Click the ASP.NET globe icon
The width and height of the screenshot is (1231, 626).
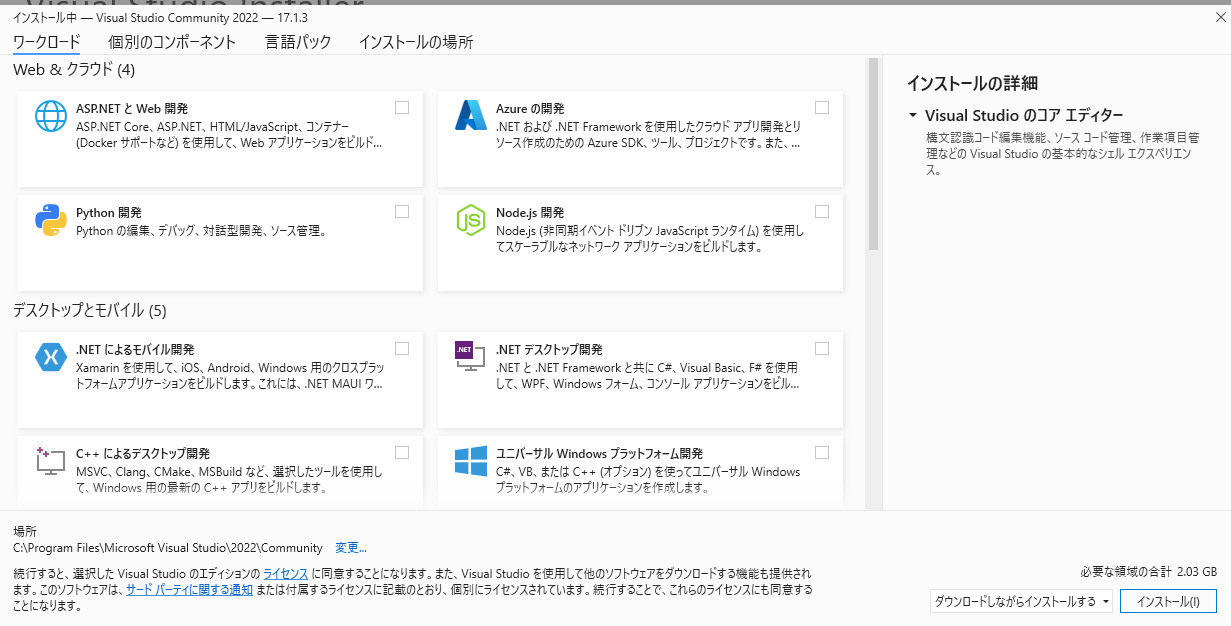51,117
